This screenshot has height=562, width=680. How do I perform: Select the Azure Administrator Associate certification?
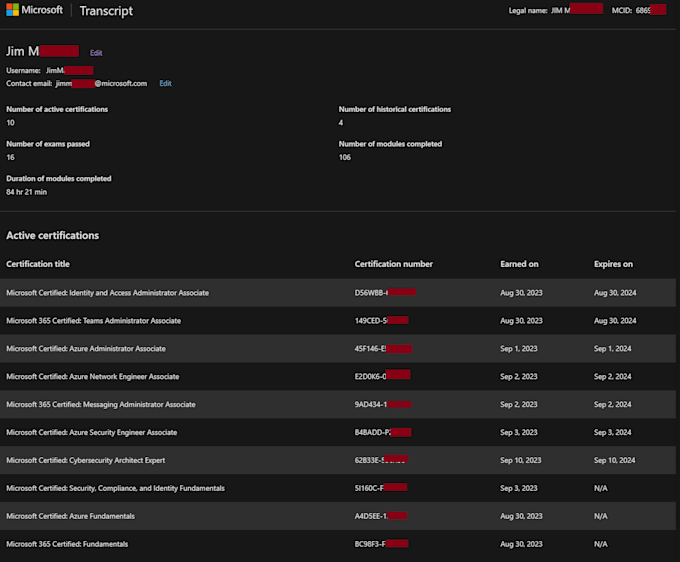point(86,349)
